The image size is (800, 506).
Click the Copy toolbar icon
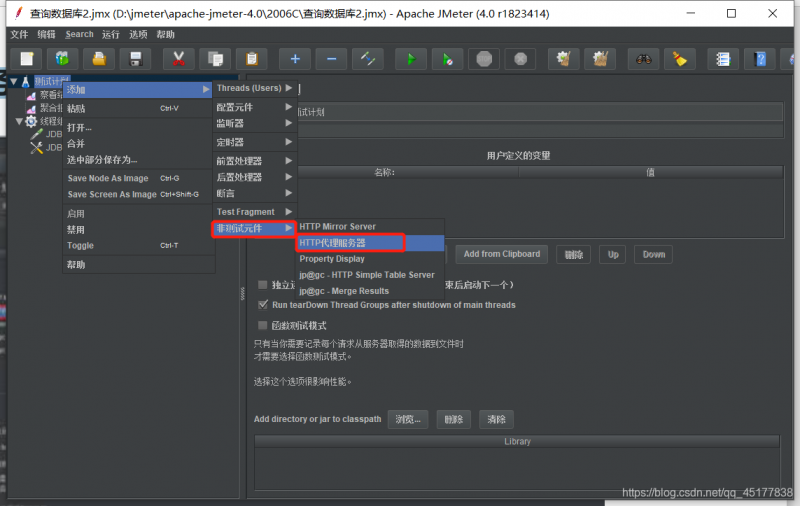pyautogui.click(x=215, y=59)
